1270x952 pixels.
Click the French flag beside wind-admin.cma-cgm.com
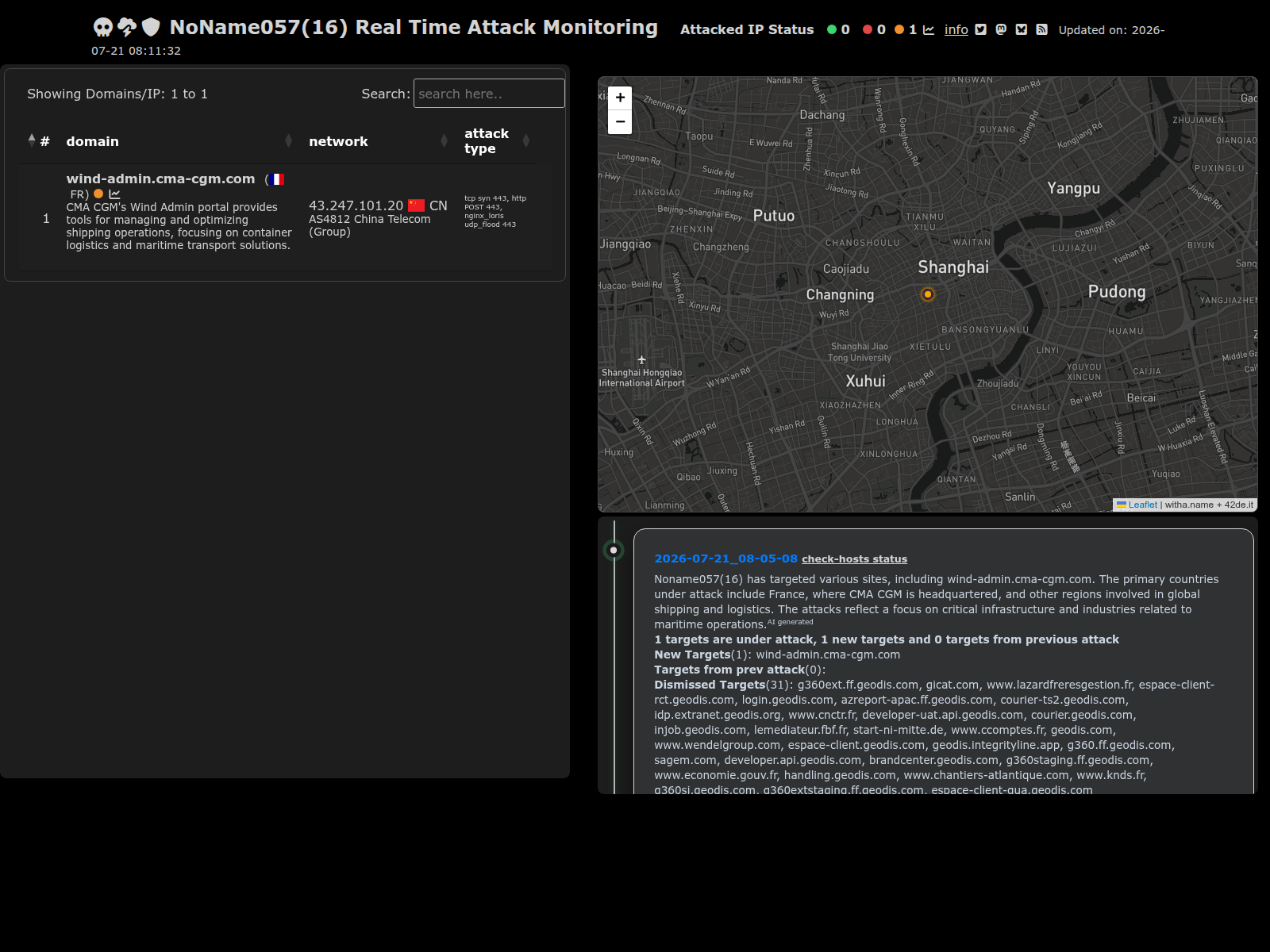click(276, 179)
